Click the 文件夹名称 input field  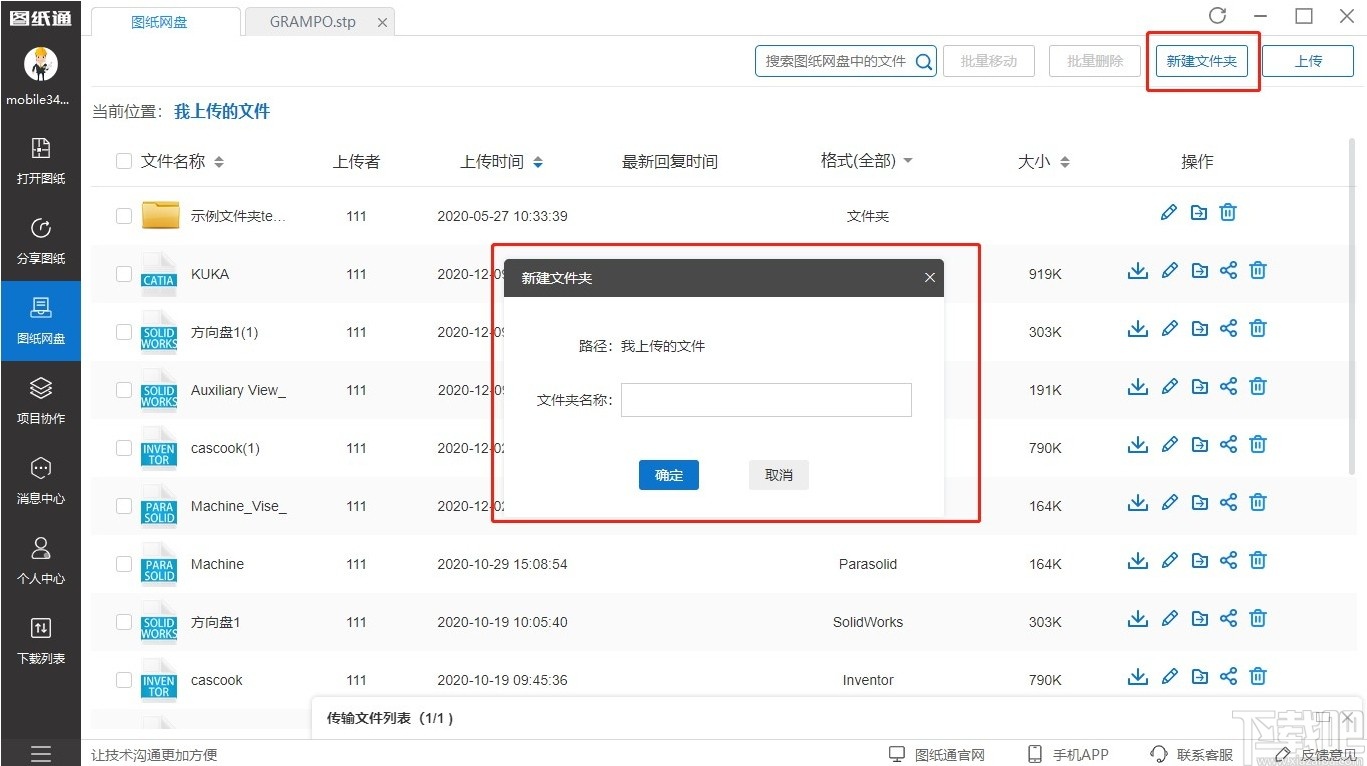(x=765, y=399)
